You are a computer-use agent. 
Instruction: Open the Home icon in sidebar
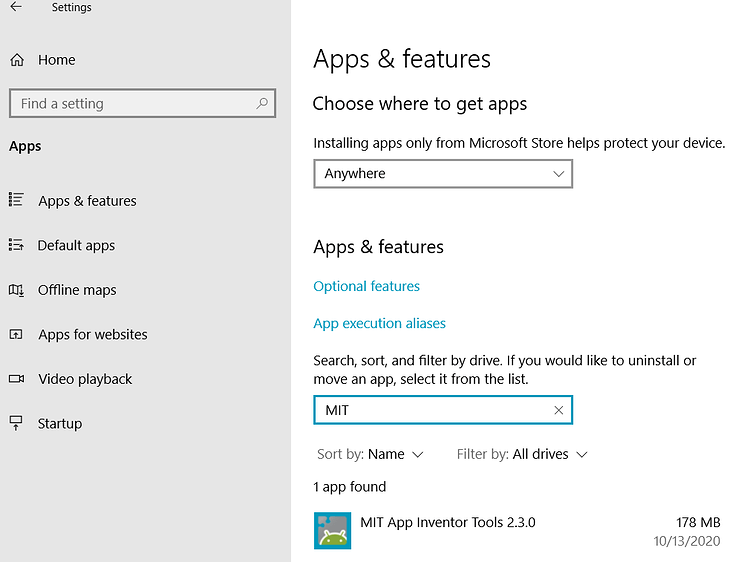(x=17, y=60)
